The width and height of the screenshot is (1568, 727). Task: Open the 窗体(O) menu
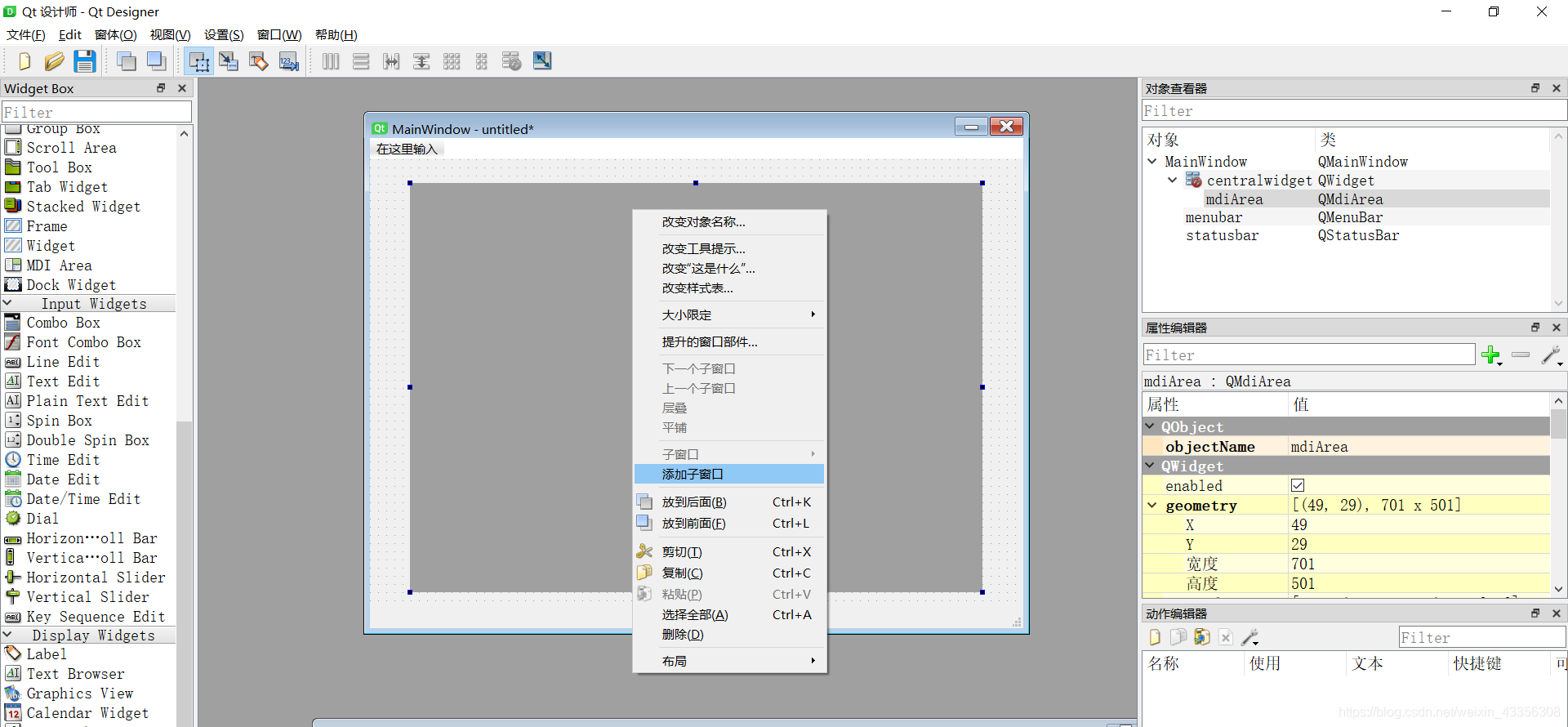point(116,35)
